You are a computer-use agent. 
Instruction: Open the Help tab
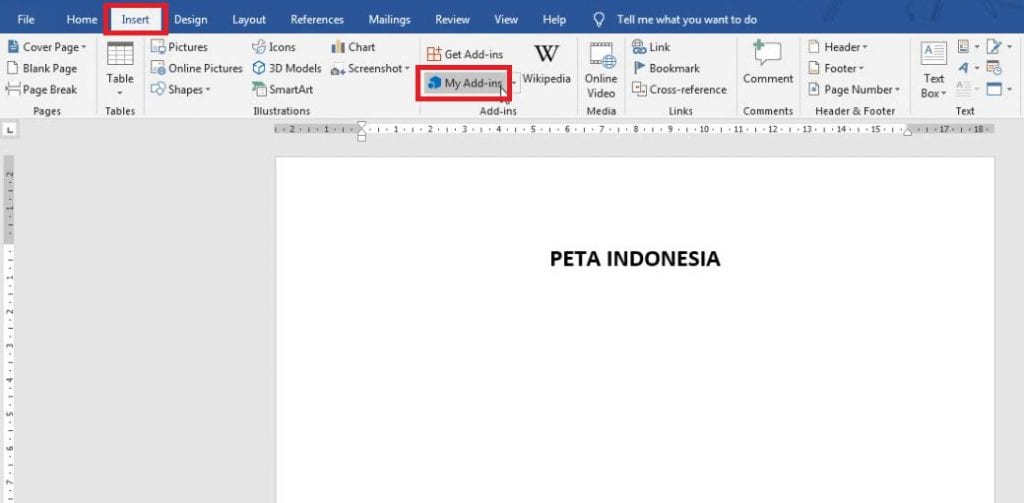click(554, 20)
